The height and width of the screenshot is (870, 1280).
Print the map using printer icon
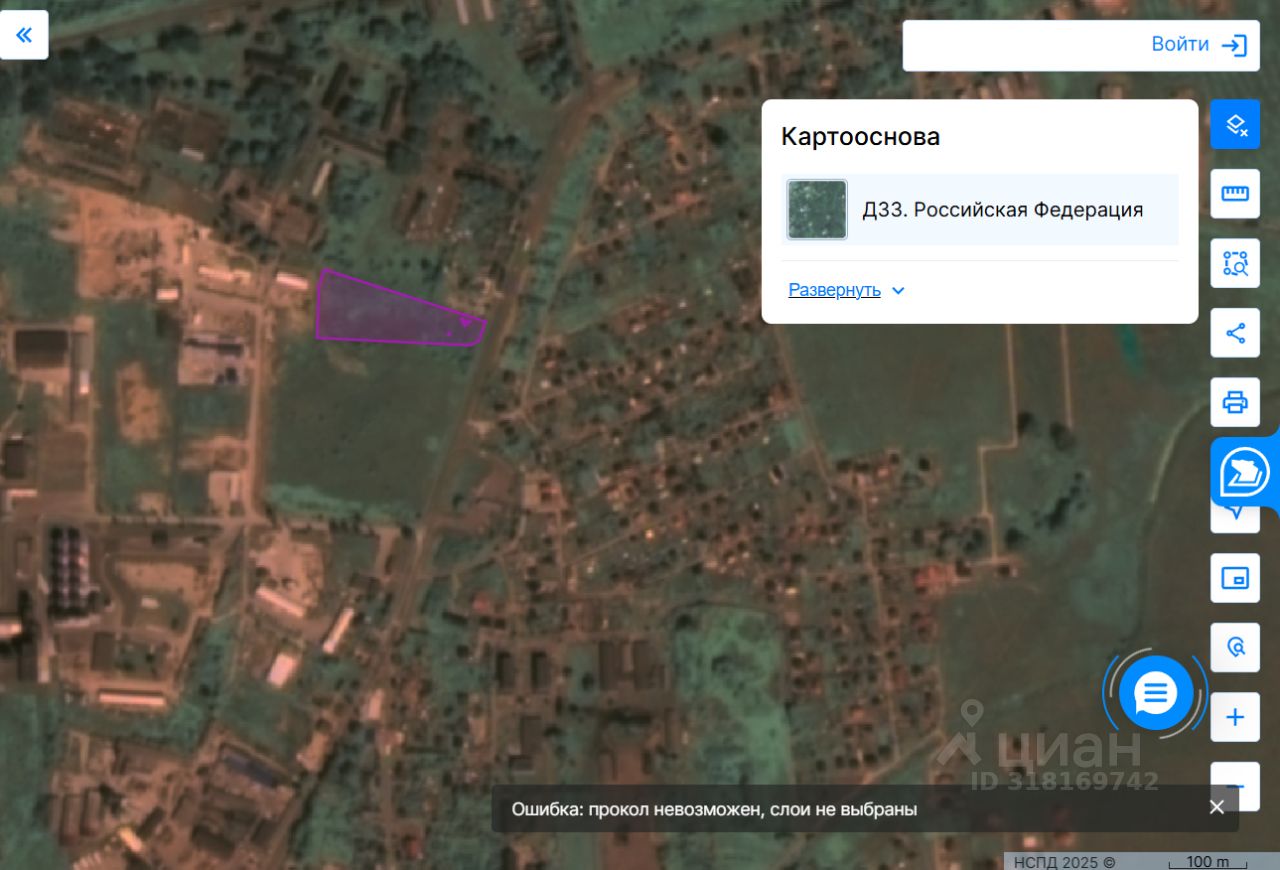(1235, 402)
